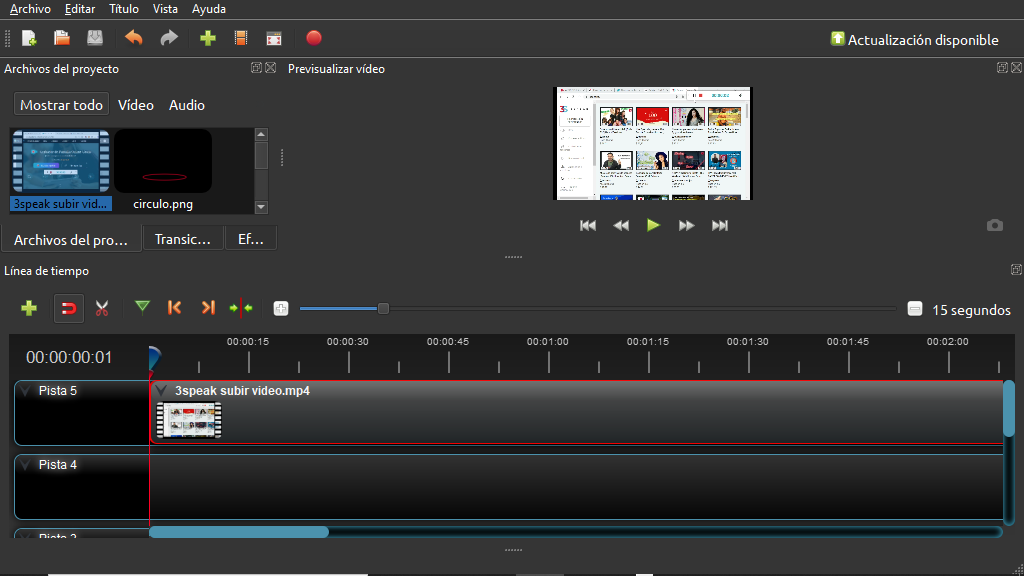Save current frame with the camera icon

click(995, 225)
